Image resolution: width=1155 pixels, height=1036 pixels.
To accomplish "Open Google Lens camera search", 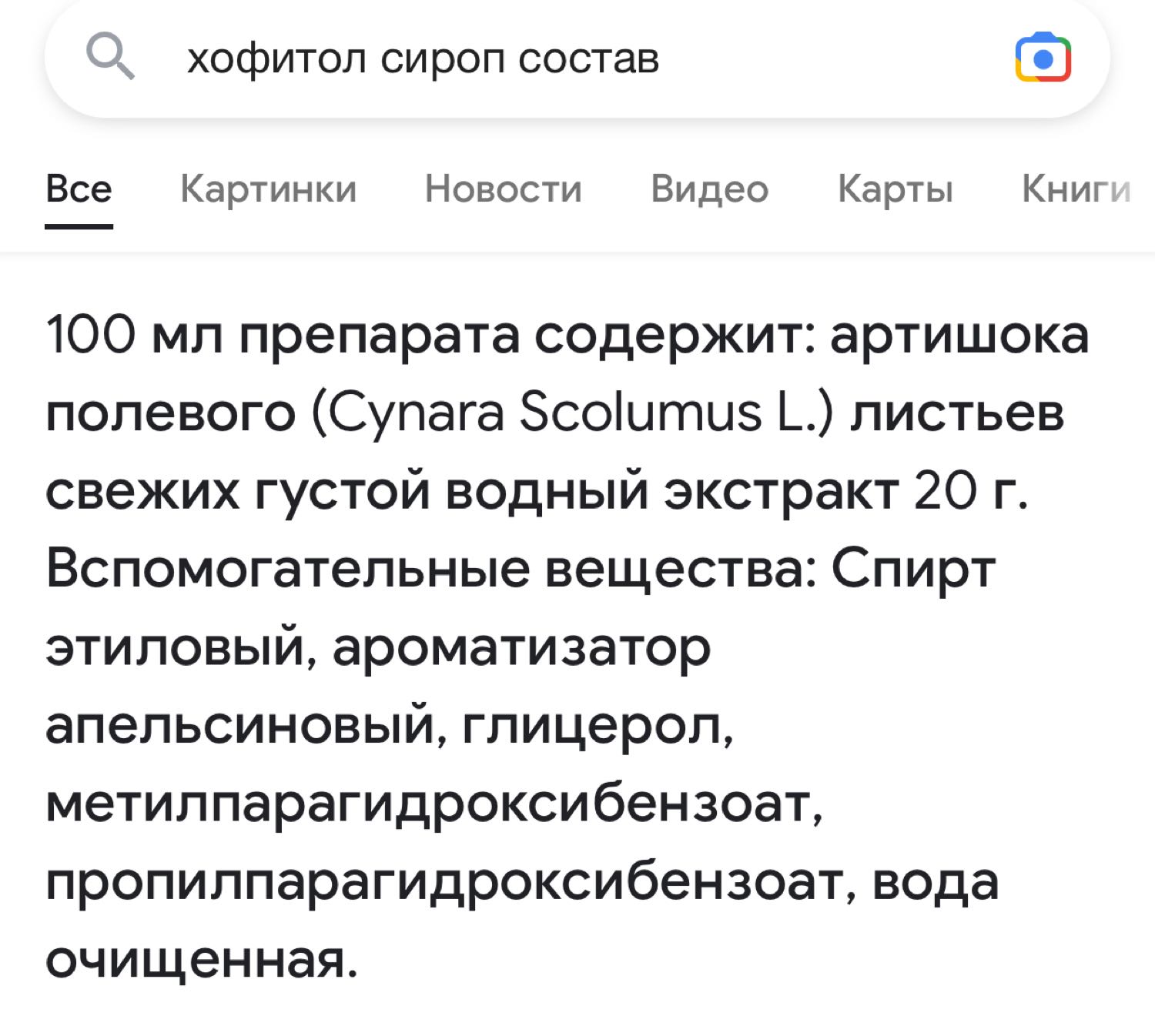I will (1043, 58).
